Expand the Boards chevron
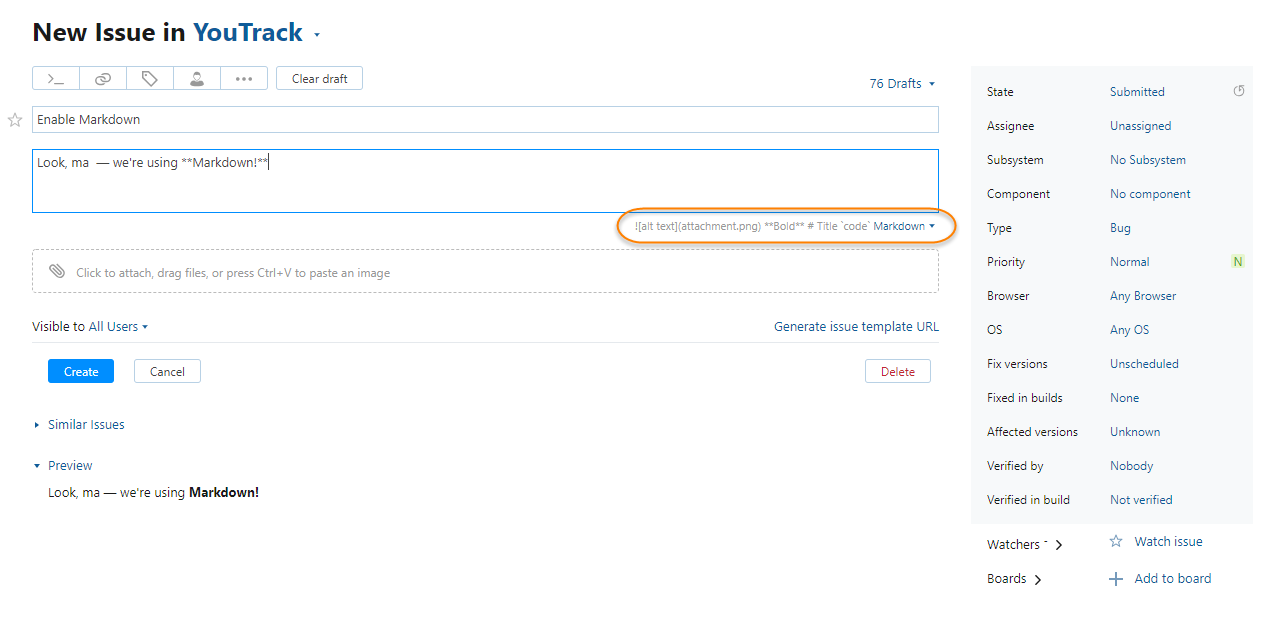This screenshot has width=1285, height=621. point(1038,579)
